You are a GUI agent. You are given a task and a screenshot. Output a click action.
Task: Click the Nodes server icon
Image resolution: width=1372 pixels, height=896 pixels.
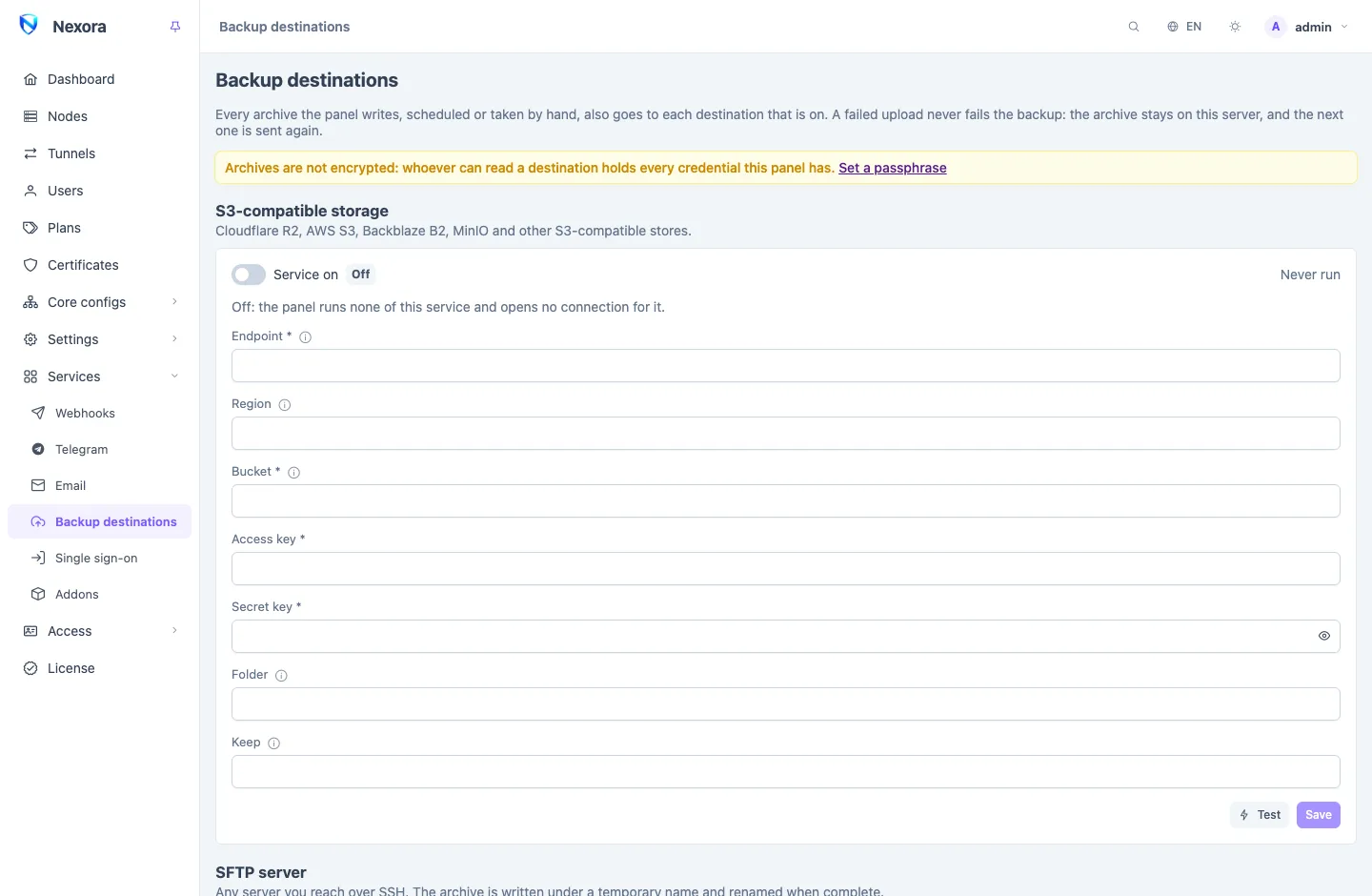tap(30, 116)
